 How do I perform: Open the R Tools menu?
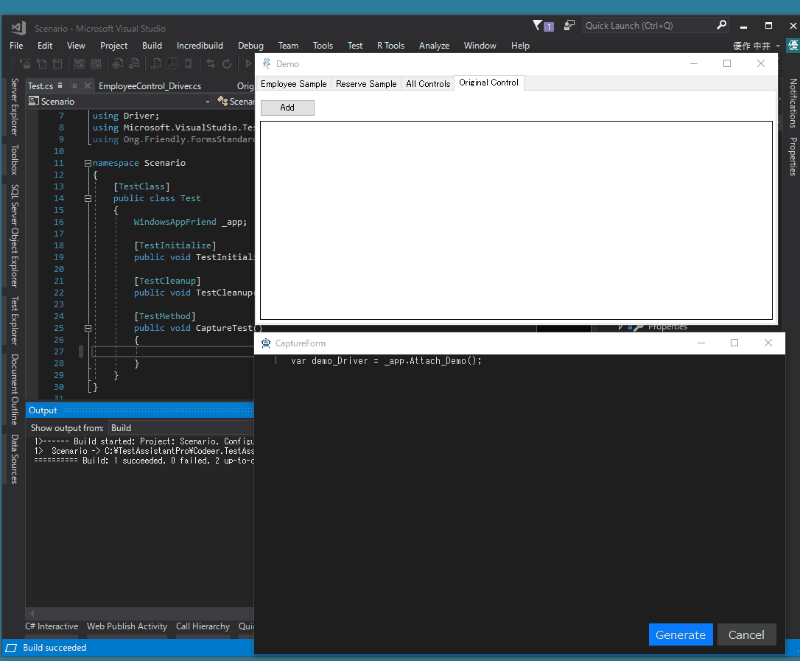pyautogui.click(x=390, y=46)
